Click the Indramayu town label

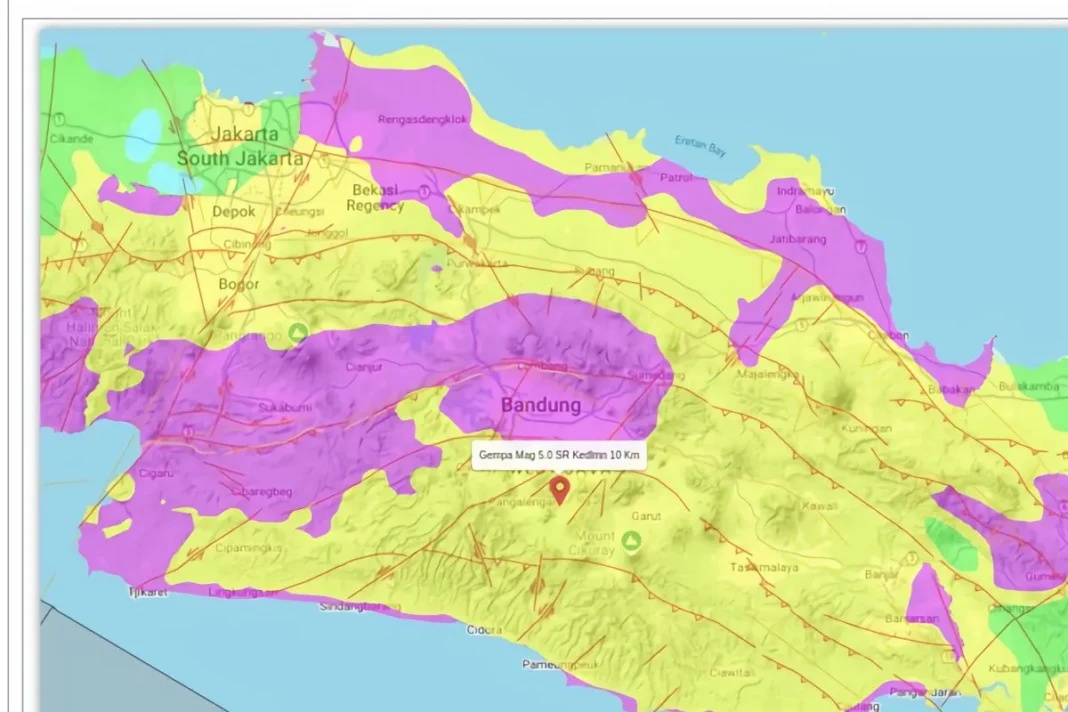(805, 191)
